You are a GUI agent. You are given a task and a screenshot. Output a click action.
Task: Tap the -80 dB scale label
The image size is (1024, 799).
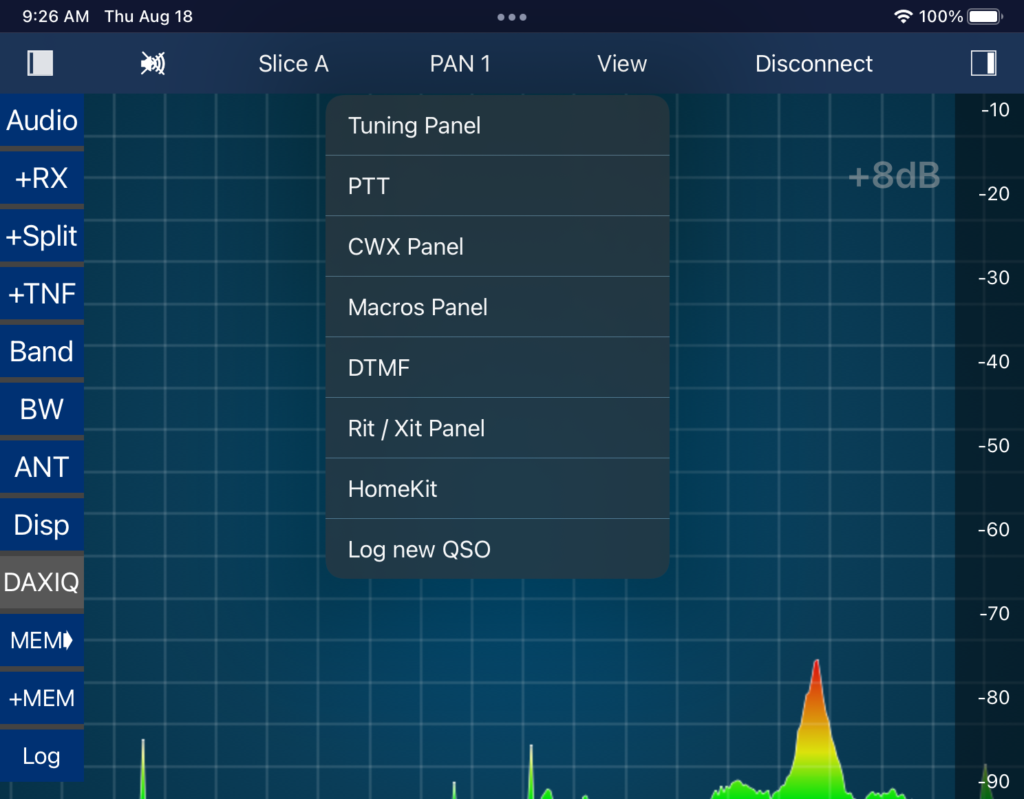(x=994, y=697)
